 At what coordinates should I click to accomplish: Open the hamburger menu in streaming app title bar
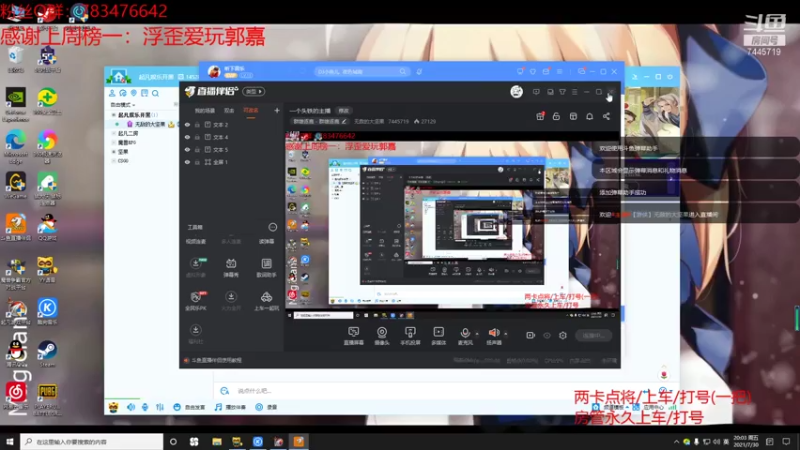574,92
